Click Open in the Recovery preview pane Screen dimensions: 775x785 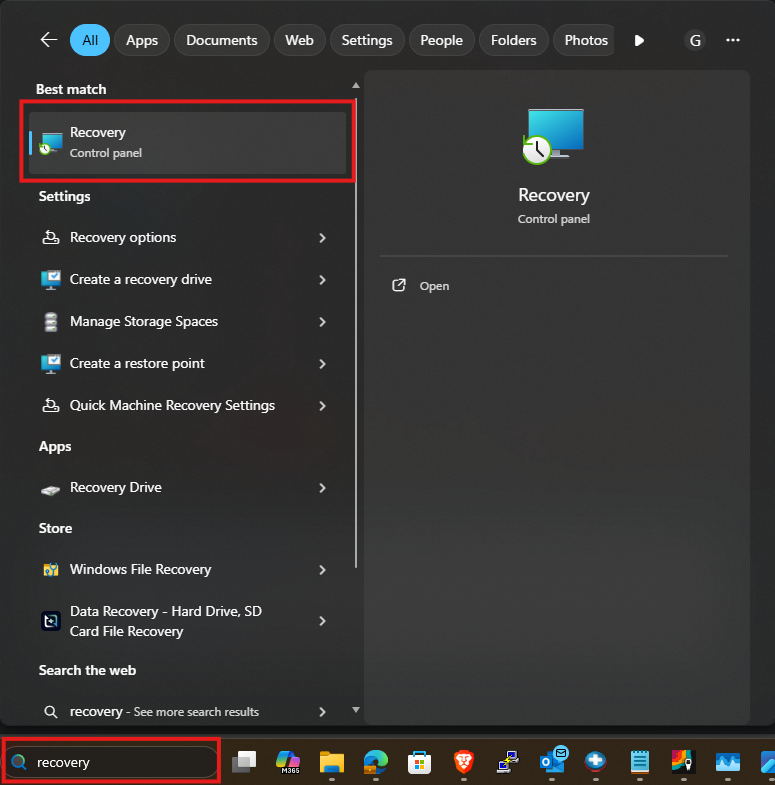click(434, 286)
